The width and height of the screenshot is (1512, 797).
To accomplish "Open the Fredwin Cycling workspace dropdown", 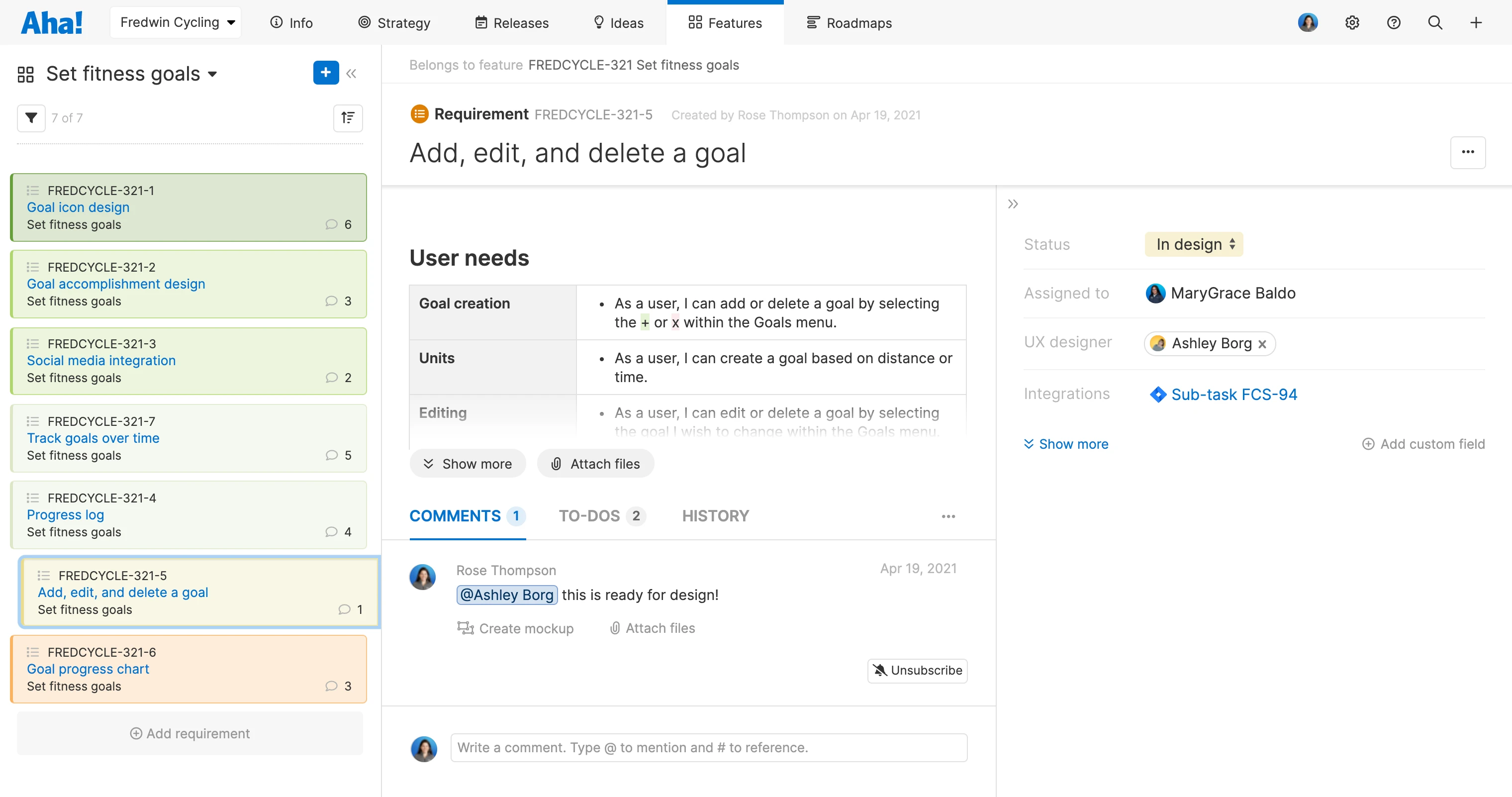I will tap(176, 22).
